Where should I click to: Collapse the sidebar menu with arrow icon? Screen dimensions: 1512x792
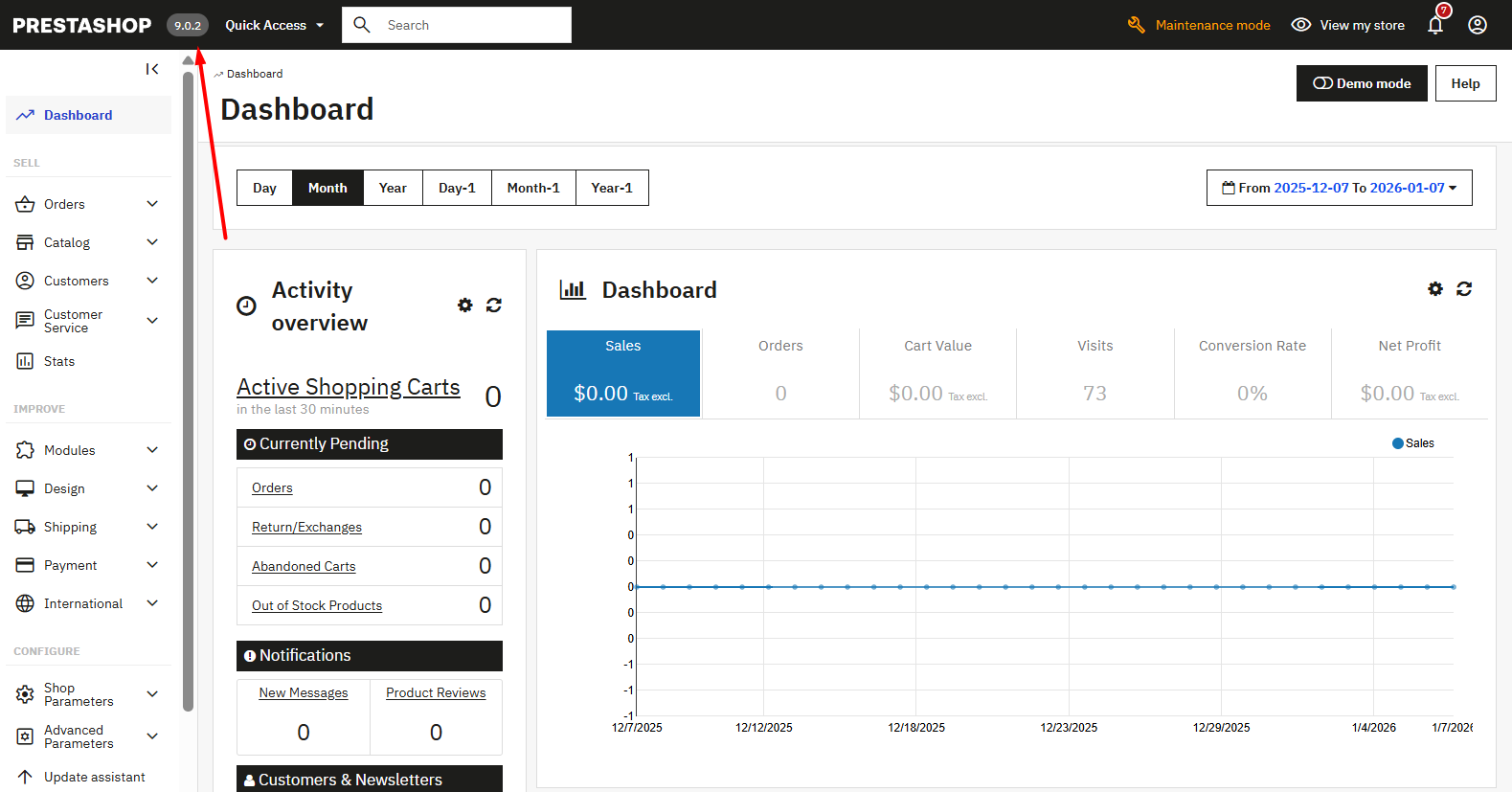click(152, 69)
